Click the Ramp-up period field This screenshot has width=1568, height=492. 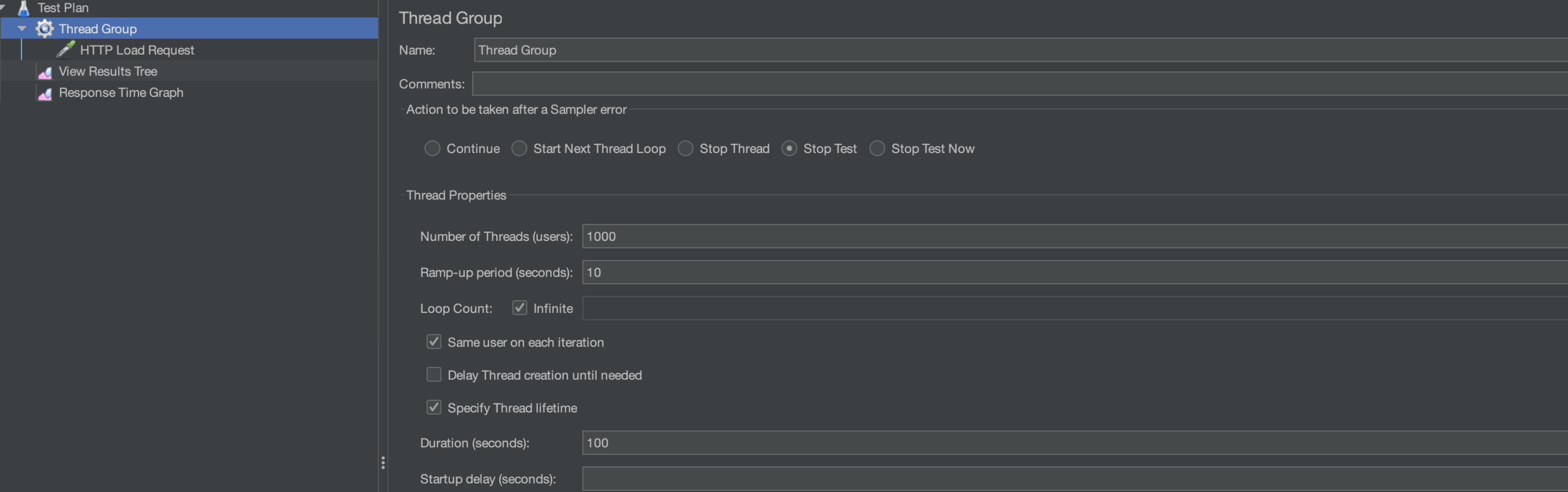coord(1075,272)
